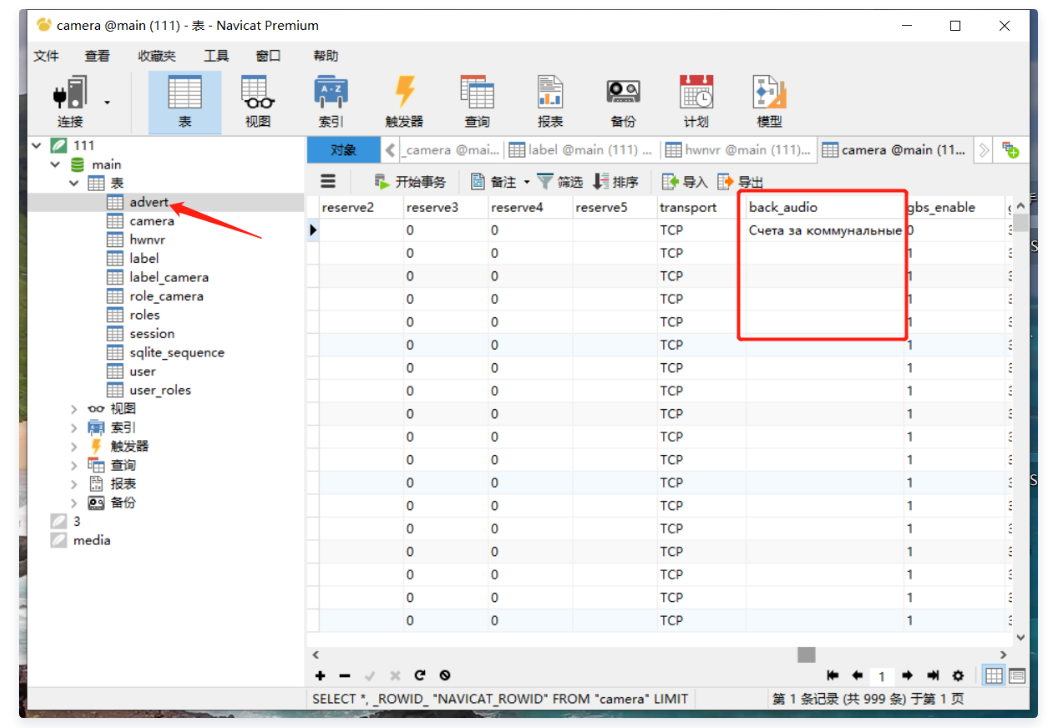Open the 连接 dropdown arrow

pyautogui.click(x=107, y=103)
